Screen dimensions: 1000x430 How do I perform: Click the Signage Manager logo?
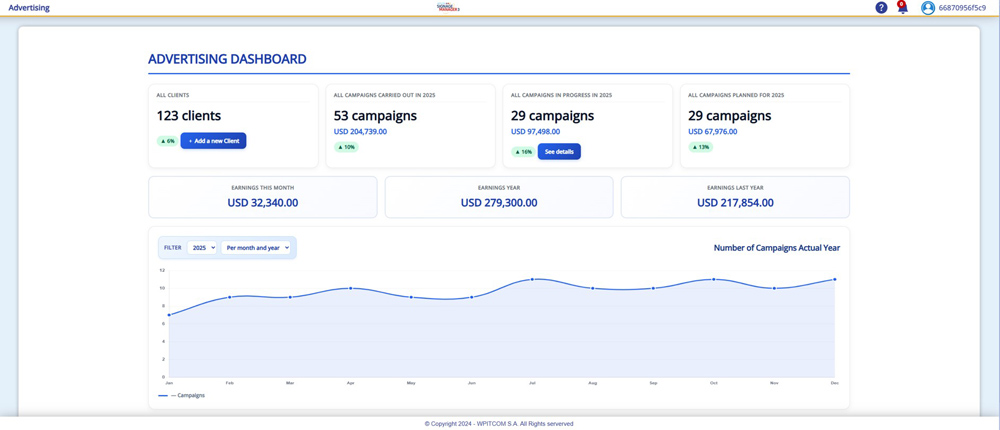[x=448, y=7]
